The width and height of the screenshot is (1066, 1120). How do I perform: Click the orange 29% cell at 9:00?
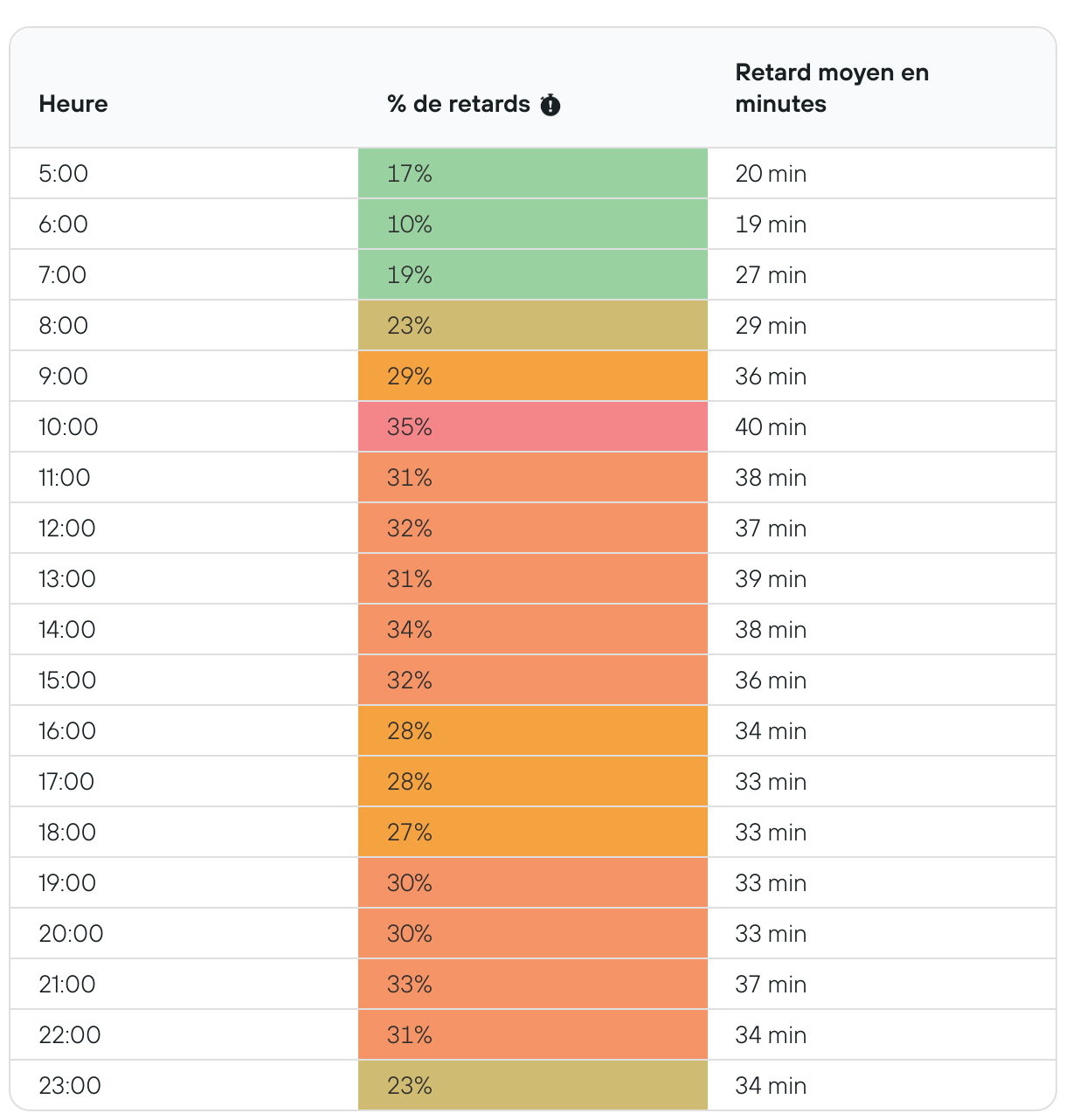tap(532, 377)
